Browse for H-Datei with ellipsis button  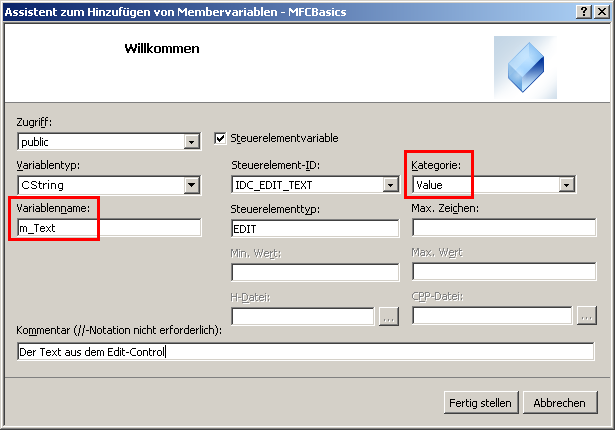[389, 316]
